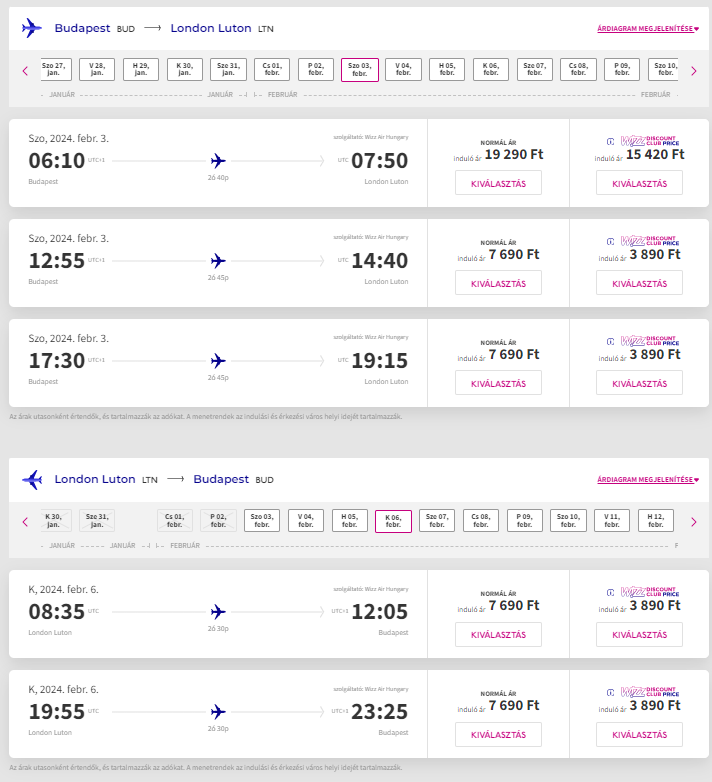The image size is (712, 782).
Task: Show previous outbound dates with left chevron
Action: [x=25, y=71]
